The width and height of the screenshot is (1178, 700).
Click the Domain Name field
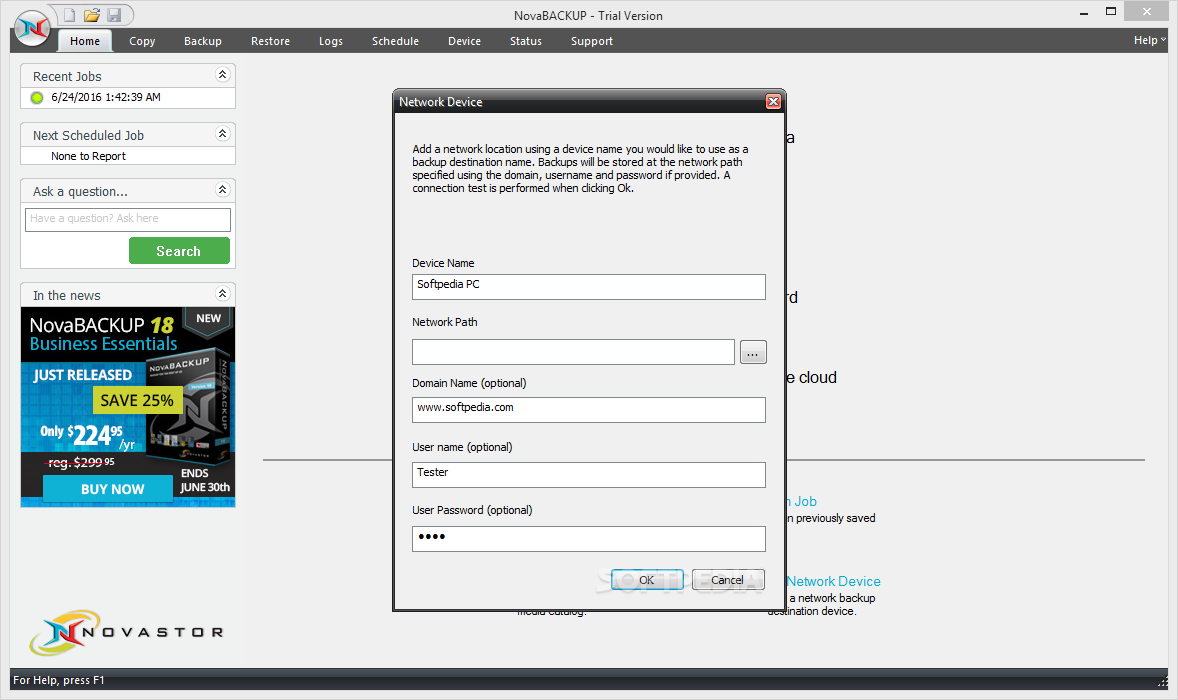coord(588,410)
